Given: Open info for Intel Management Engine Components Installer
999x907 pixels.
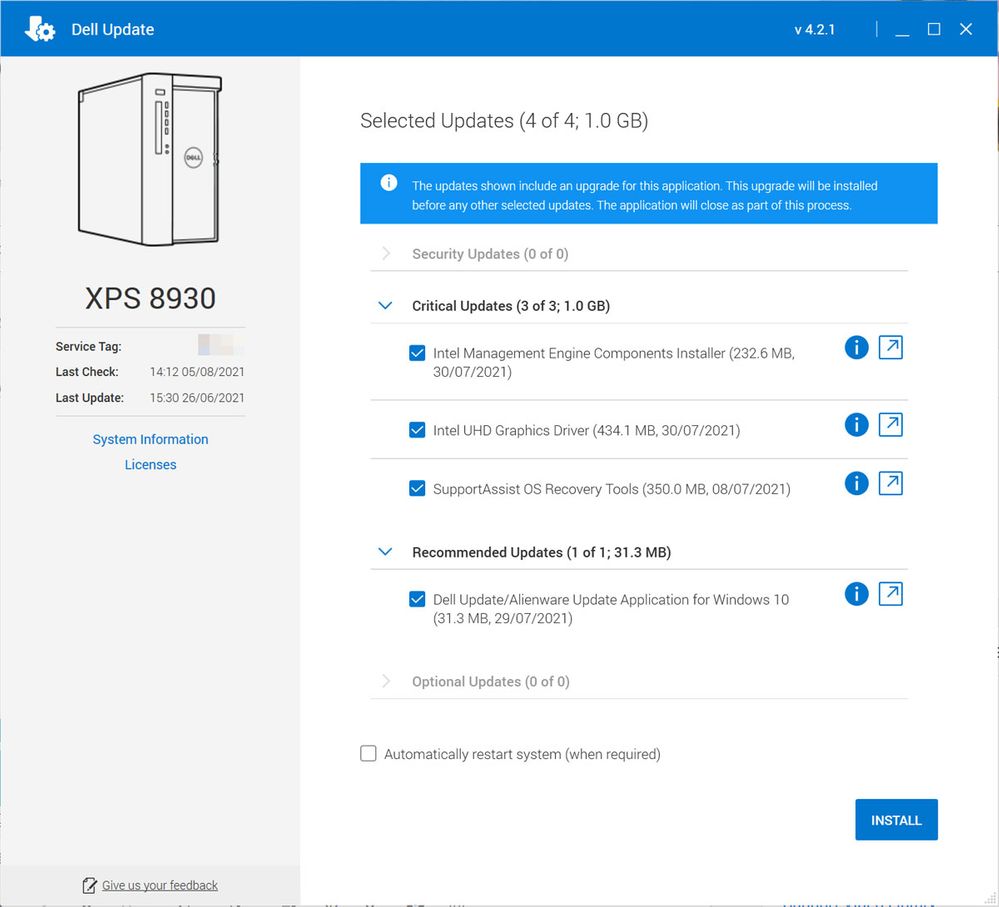Looking at the screenshot, I should coord(856,348).
